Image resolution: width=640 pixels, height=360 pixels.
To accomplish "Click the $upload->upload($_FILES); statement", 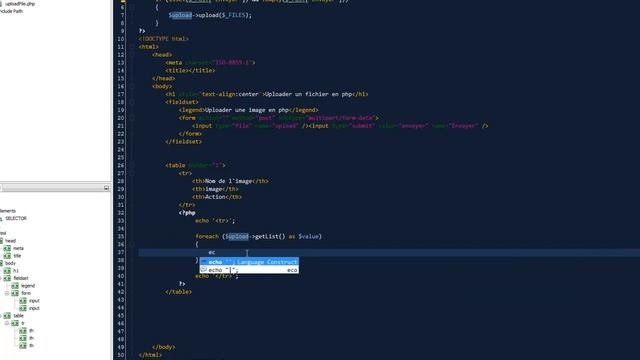I will tap(210, 15).
